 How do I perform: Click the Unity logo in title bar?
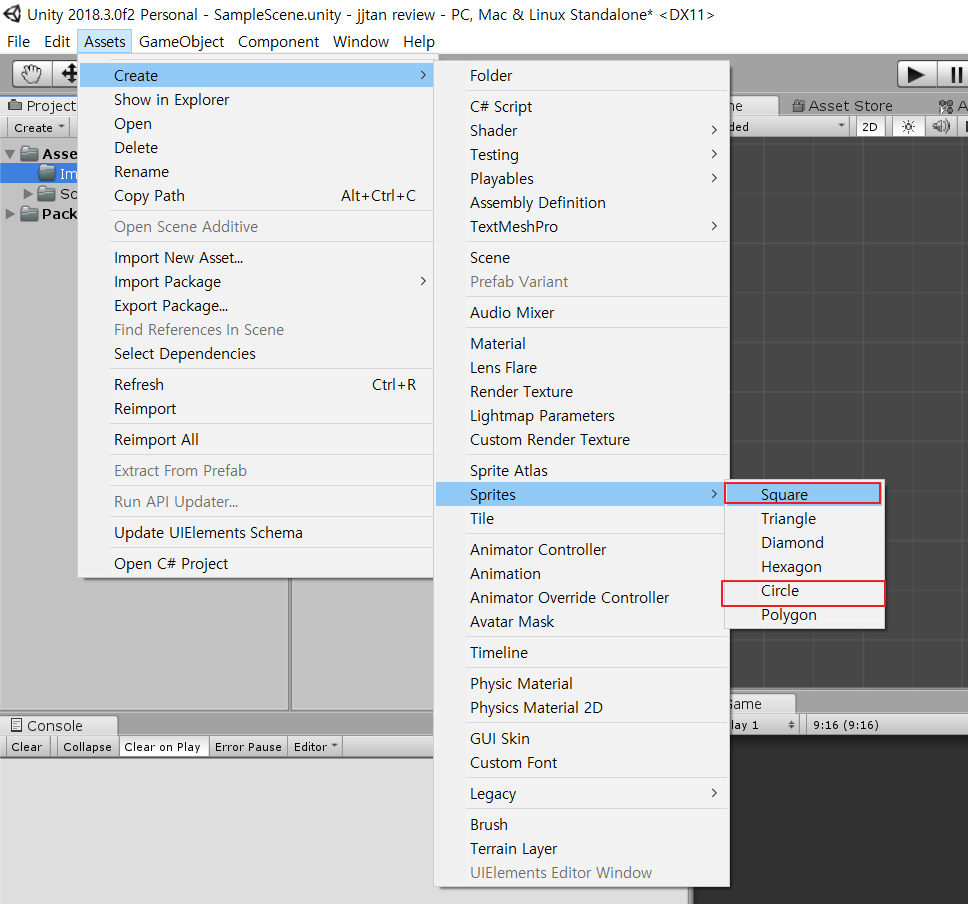point(12,14)
